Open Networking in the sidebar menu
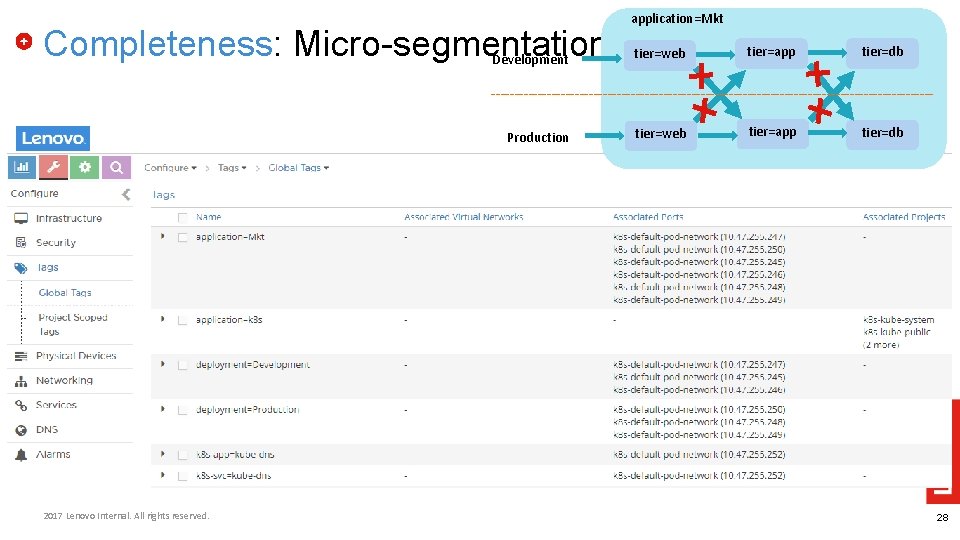This screenshot has height=540, width=960. coord(64,381)
